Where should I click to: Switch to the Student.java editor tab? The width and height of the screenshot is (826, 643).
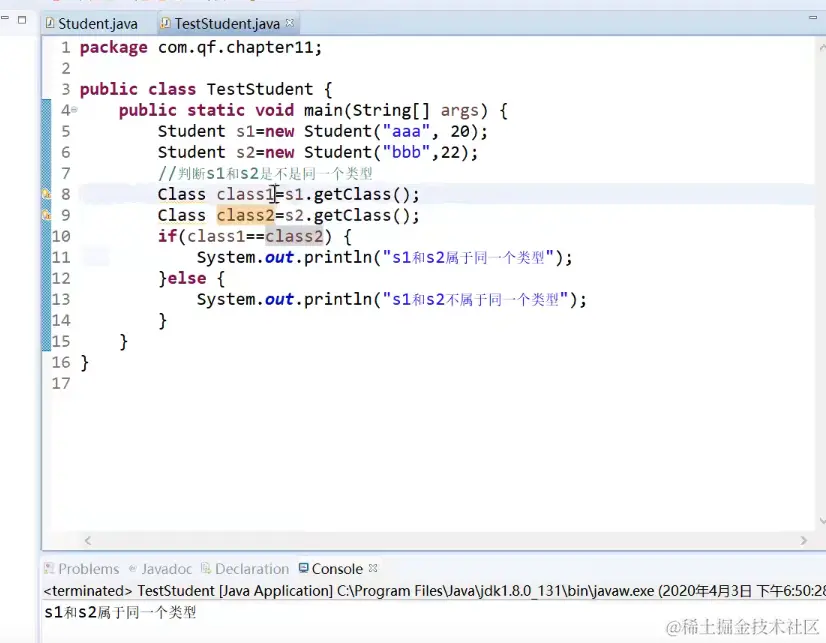[x=92, y=24]
